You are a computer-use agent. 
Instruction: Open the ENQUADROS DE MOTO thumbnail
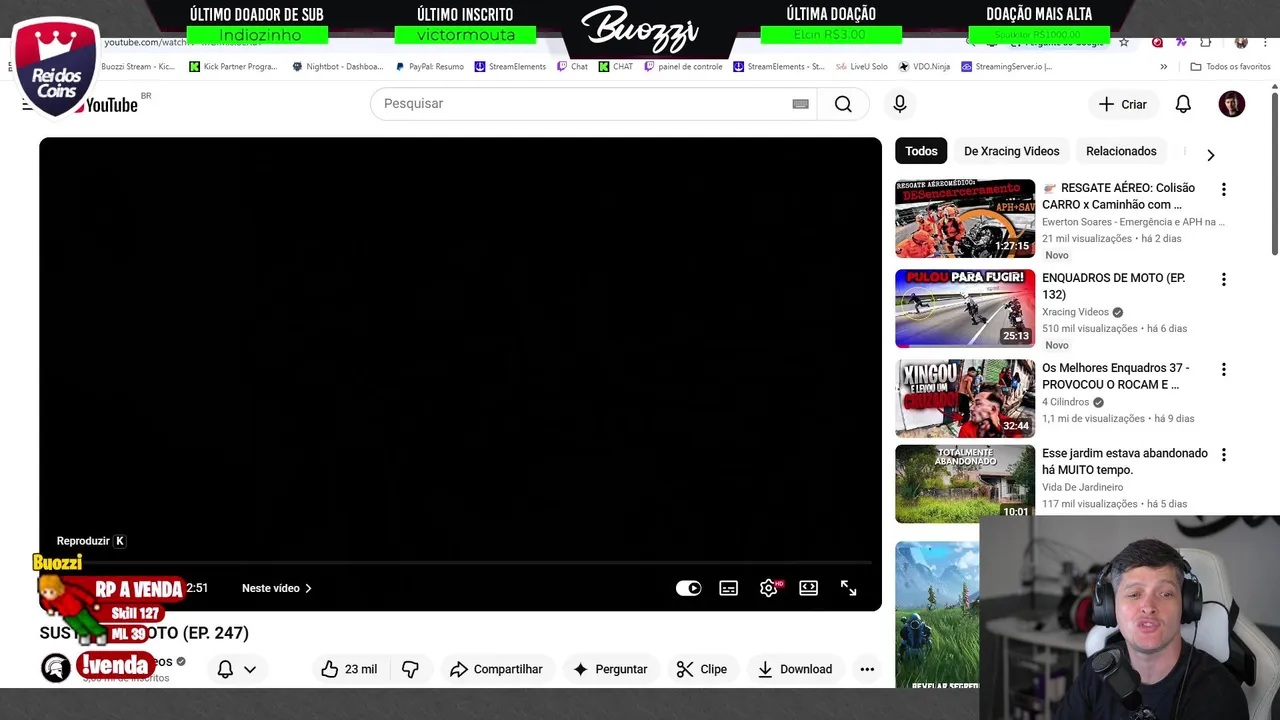tap(965, 308)
